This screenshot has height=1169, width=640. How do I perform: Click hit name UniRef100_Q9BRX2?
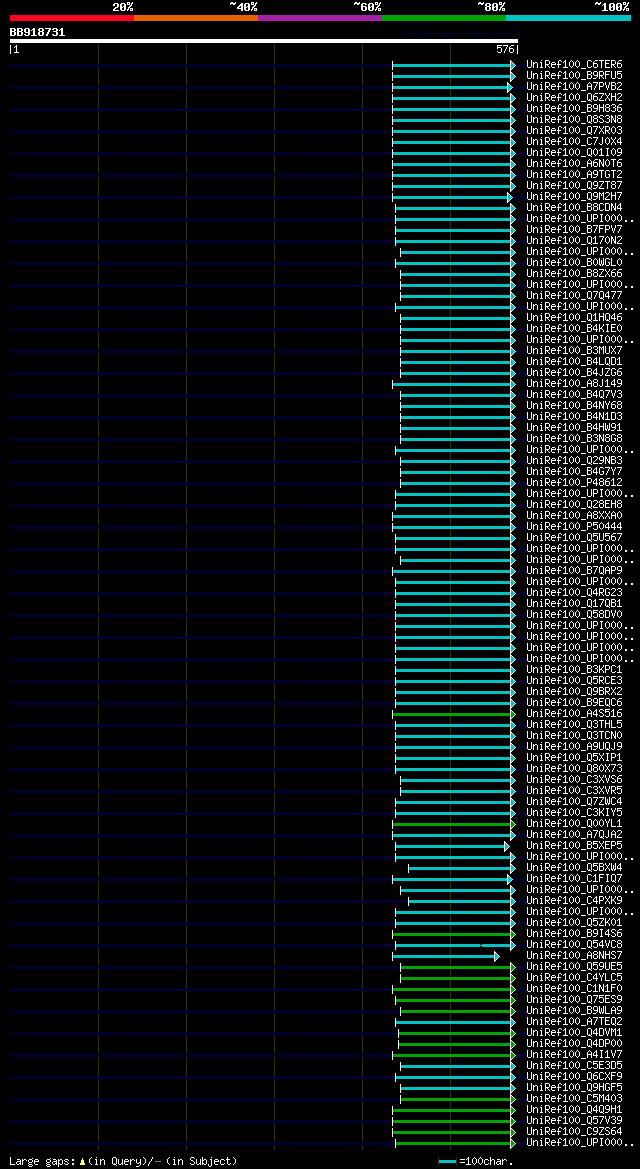[x=574, y=692]
